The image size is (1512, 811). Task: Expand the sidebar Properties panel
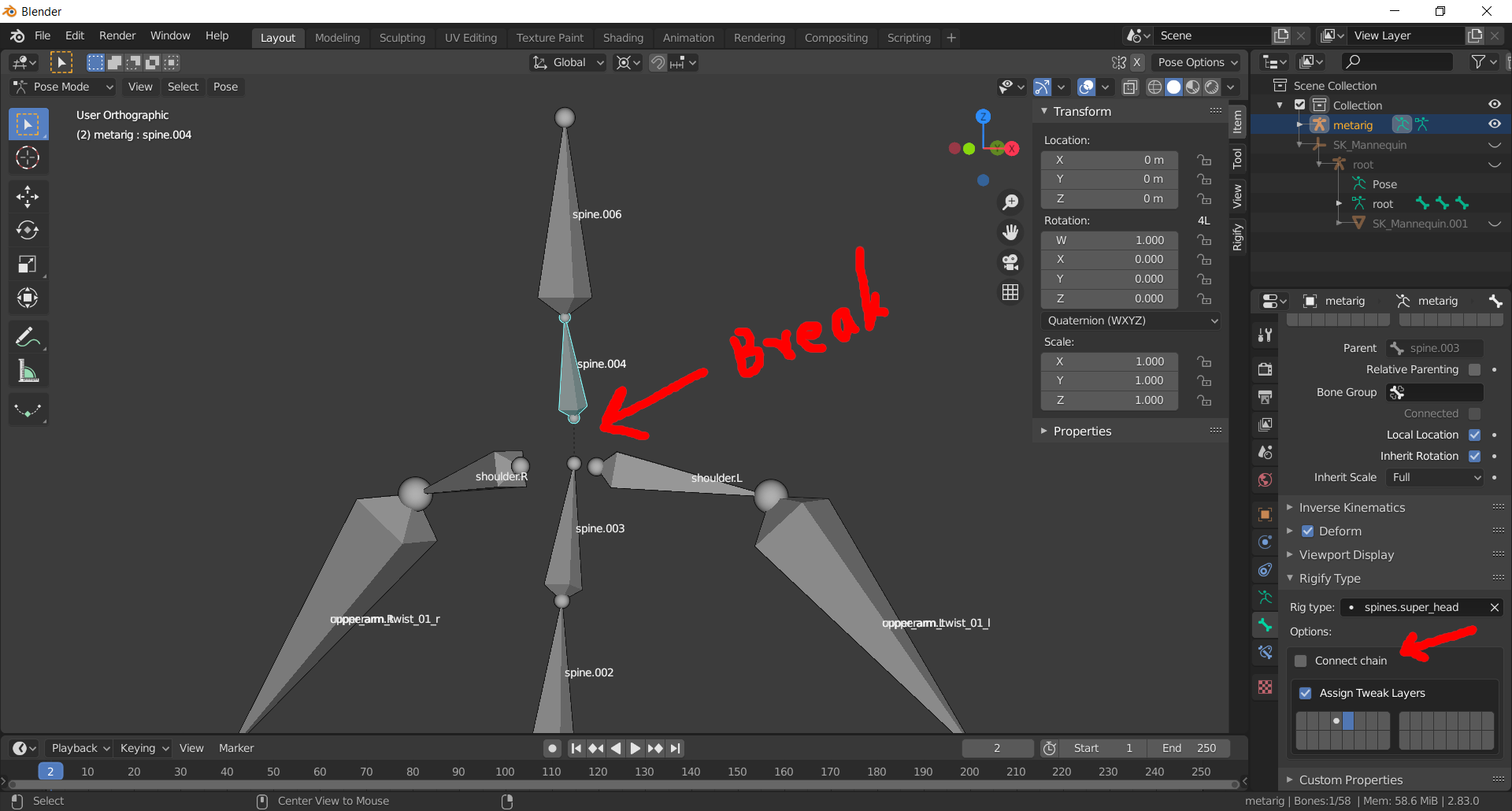click(1082, 431)
